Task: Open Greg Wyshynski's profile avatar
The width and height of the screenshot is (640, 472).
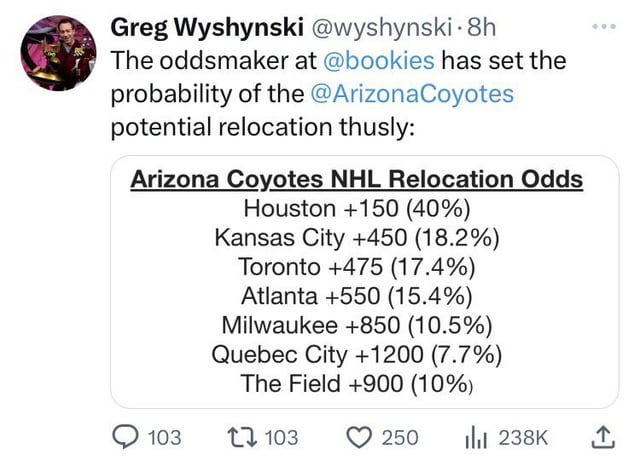Action: click(x=59, y=53)
